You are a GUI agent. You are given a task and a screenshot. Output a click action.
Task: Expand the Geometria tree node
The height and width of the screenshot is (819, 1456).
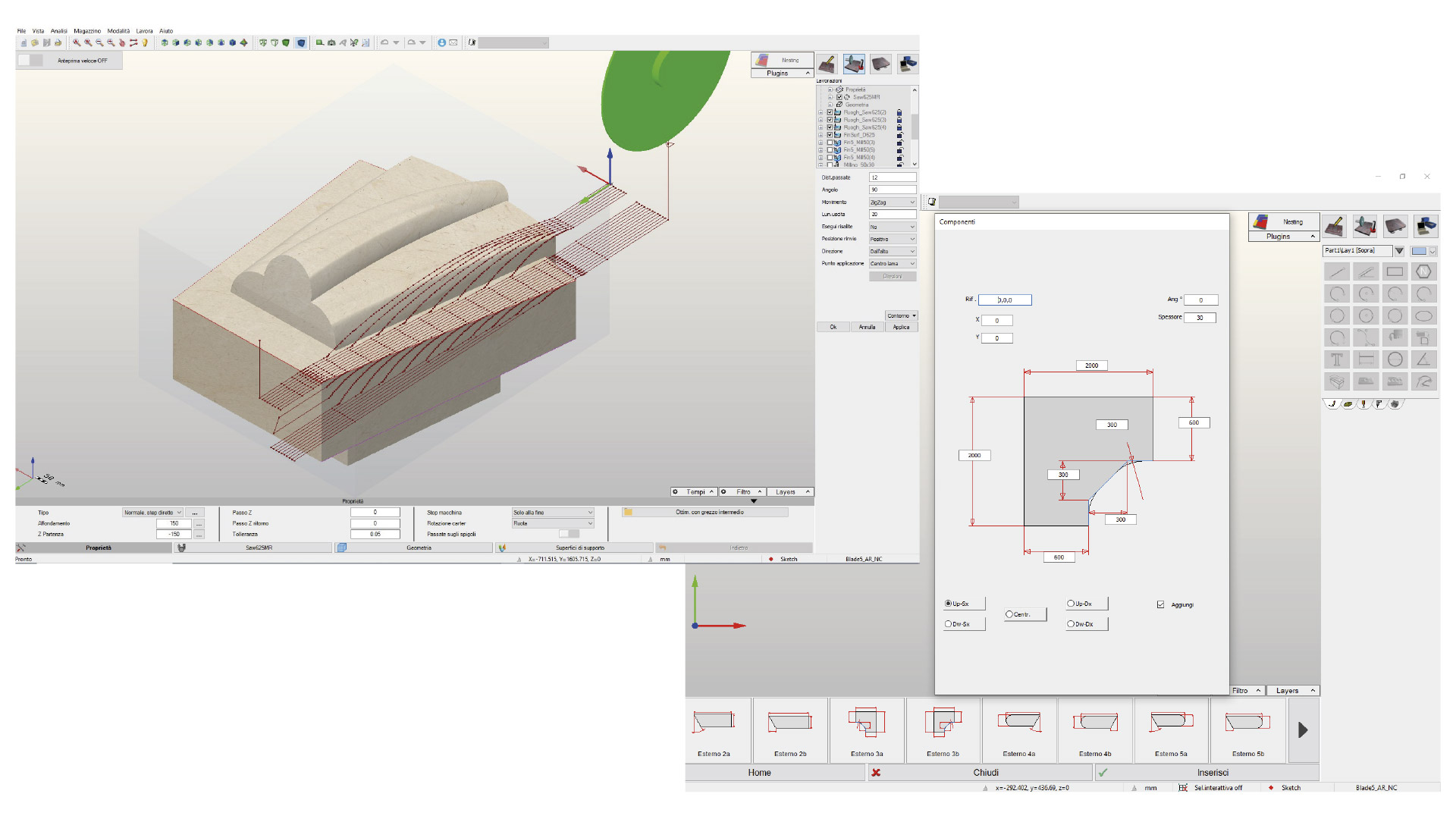click(830, 105)
